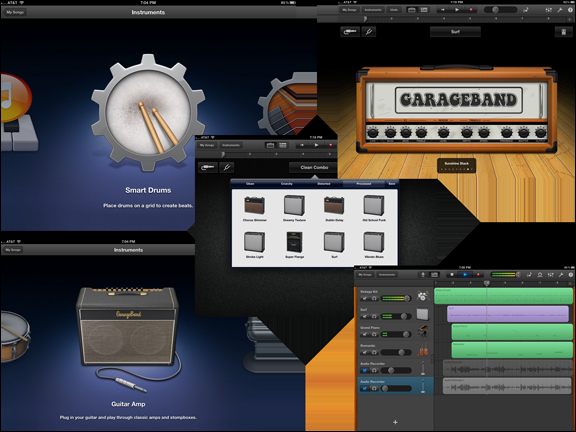Switch to the Distorted preset tab

[x=324, y=183]
